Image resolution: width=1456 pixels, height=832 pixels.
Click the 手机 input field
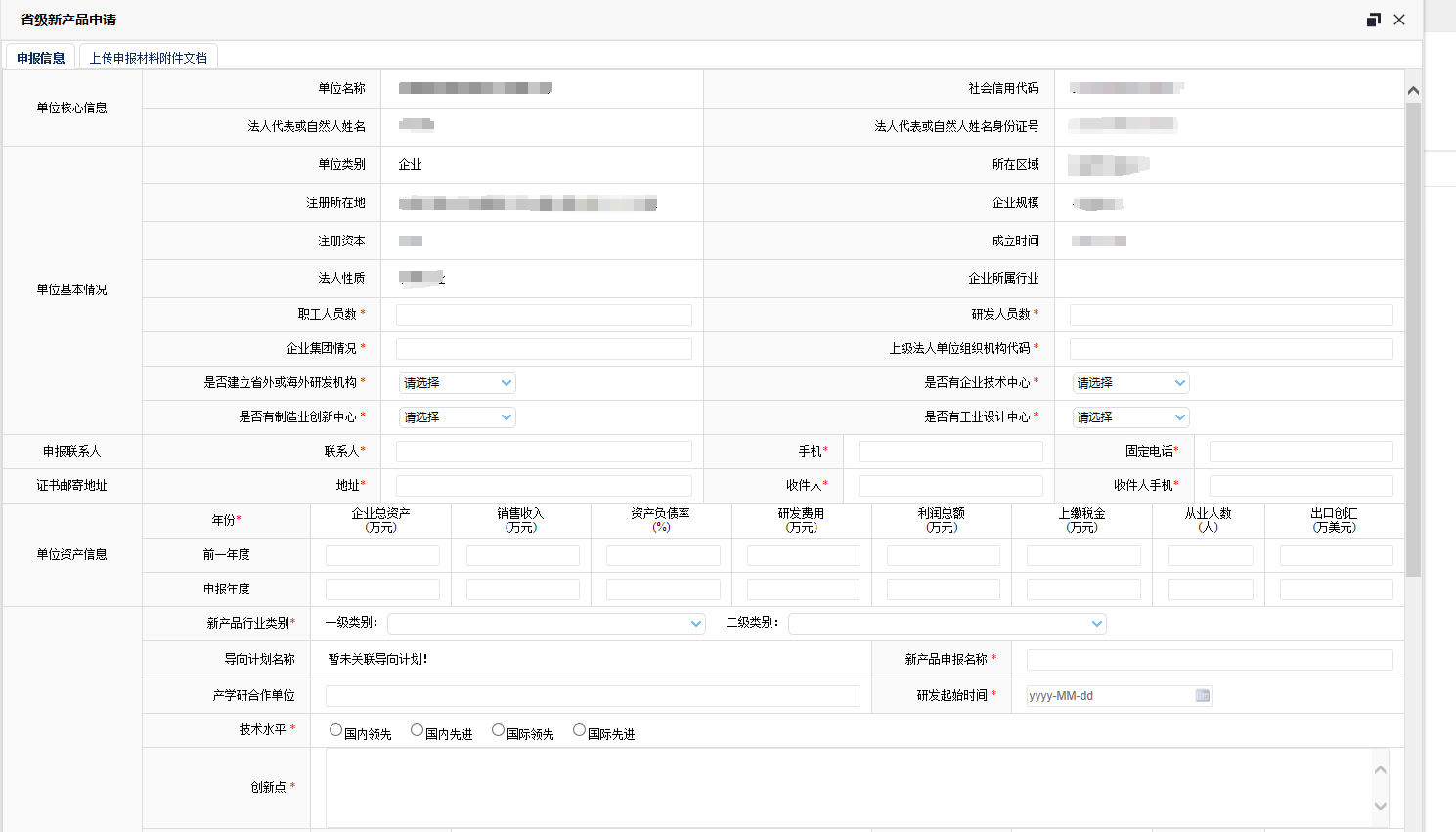click(x=950, y=452)
